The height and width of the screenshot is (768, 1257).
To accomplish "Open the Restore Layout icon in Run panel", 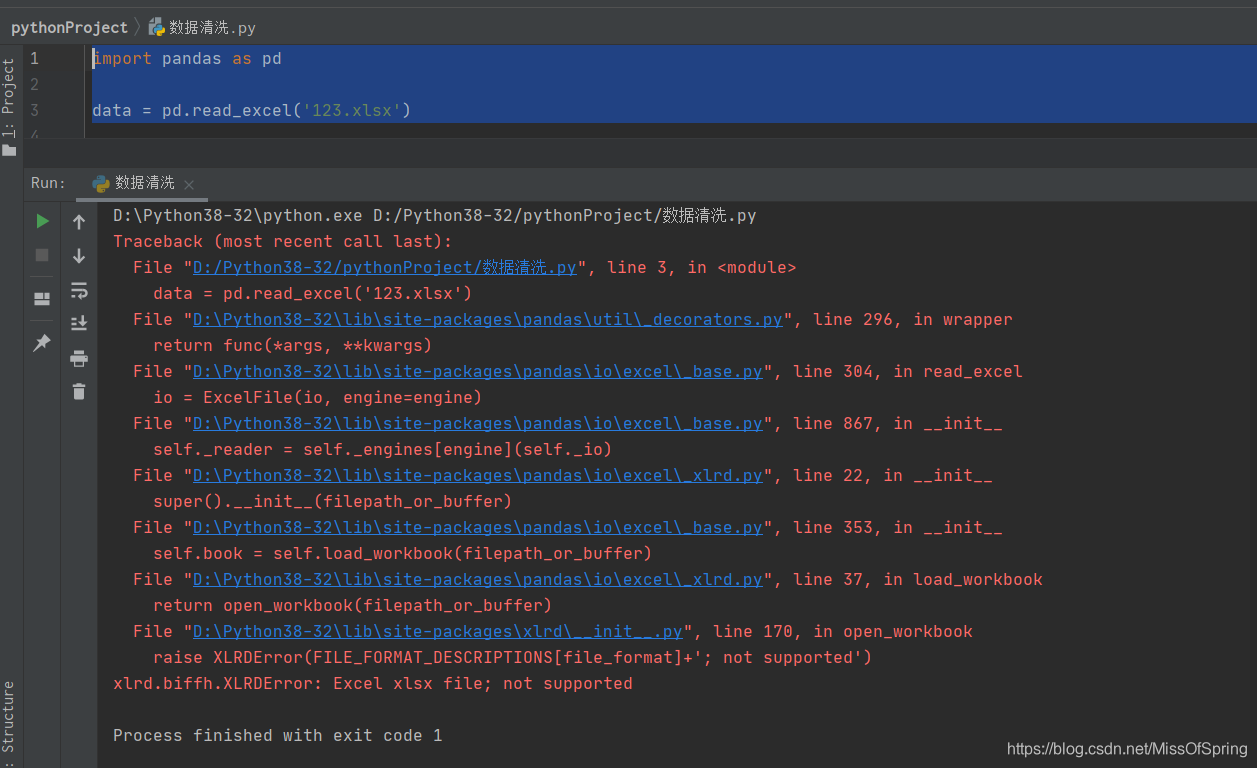I will pos(42,299).
